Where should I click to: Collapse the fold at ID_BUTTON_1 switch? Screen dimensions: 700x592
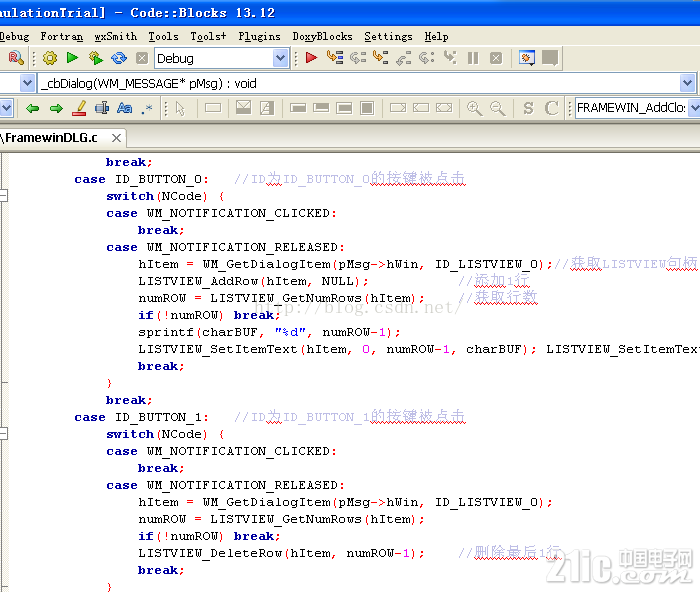coord(4,434)
